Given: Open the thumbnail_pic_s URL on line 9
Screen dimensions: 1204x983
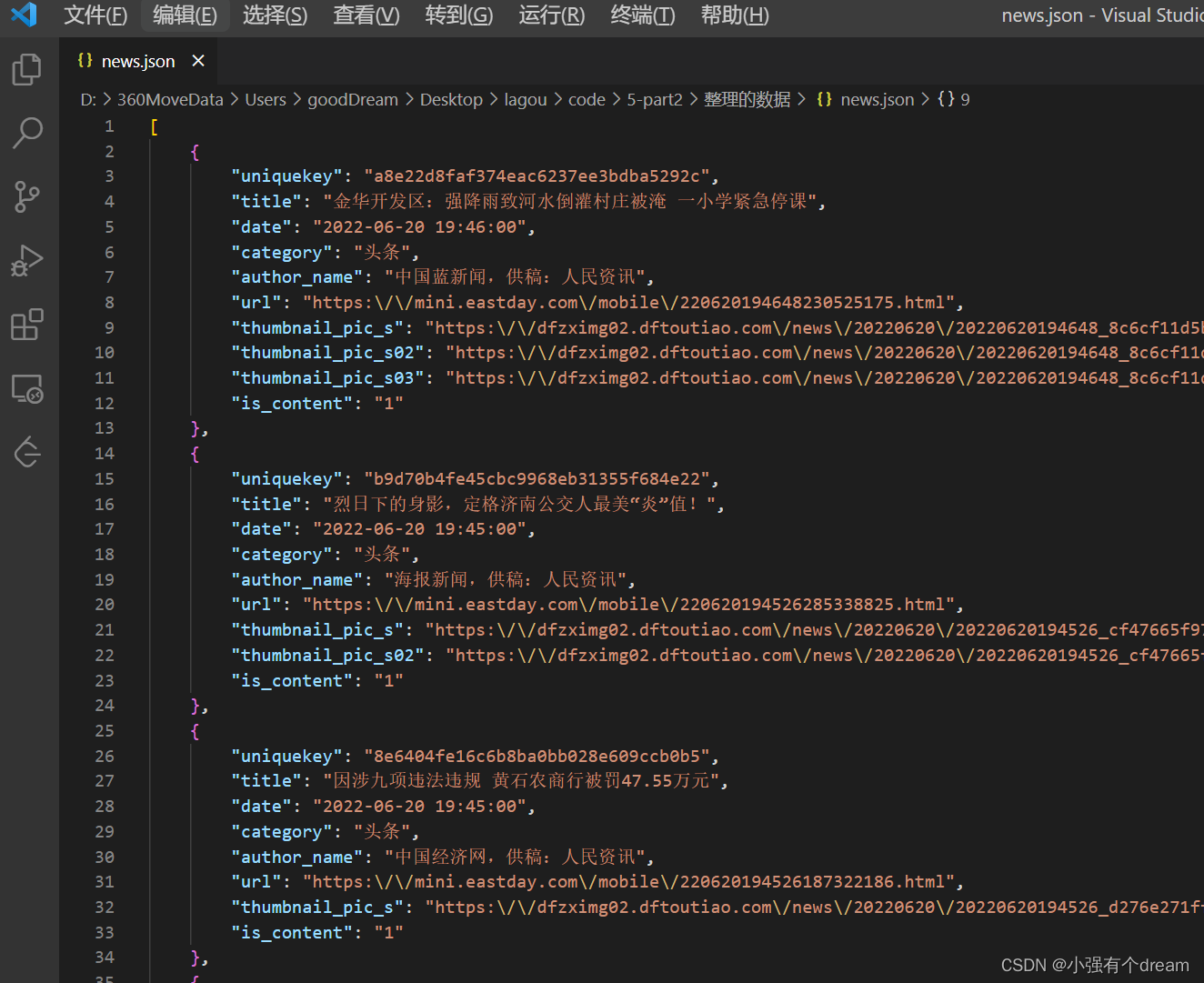Looking at the screenshot, I should pos(819,328).
